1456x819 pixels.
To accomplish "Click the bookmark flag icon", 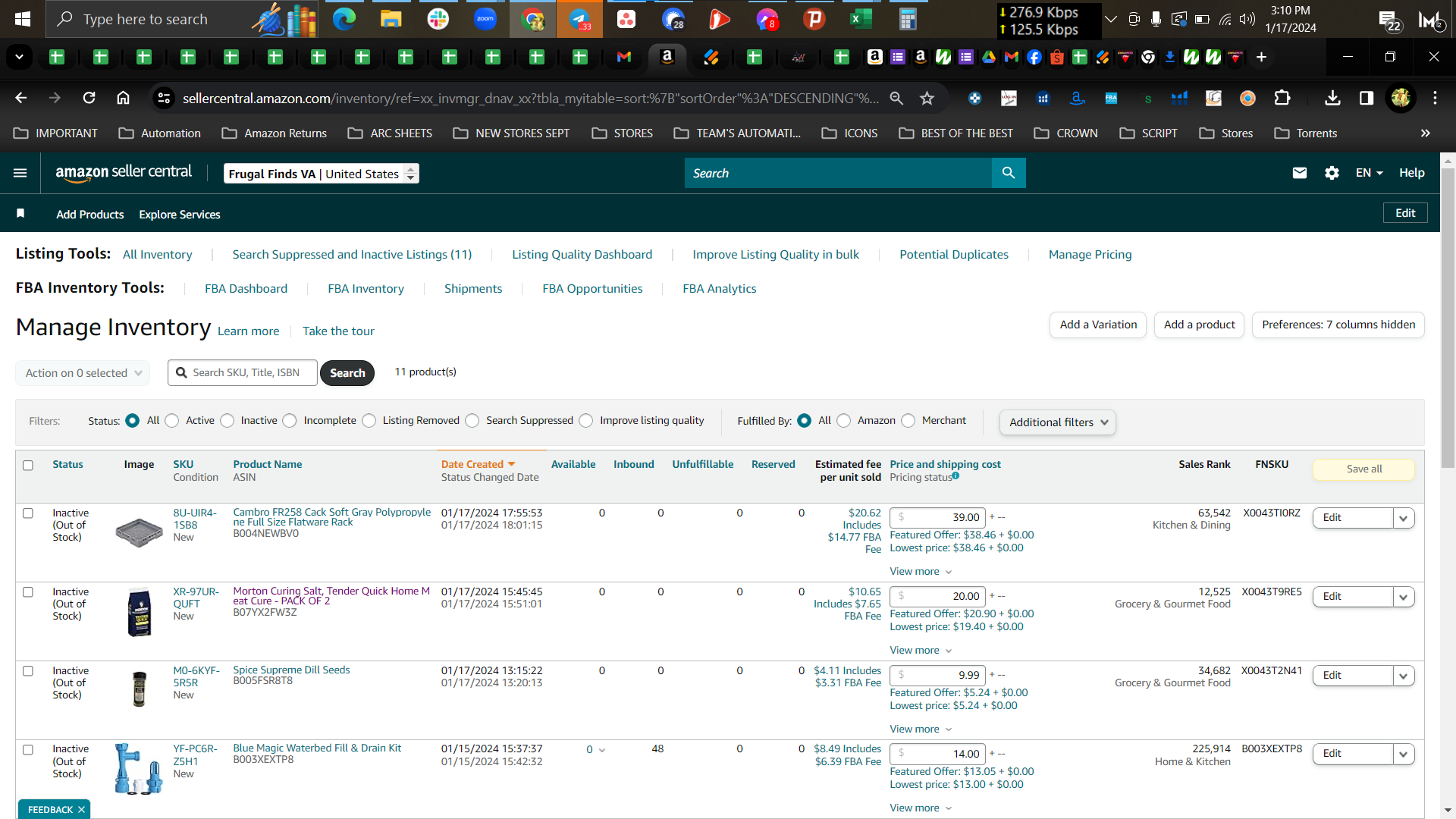I will [x=20, y=214].
